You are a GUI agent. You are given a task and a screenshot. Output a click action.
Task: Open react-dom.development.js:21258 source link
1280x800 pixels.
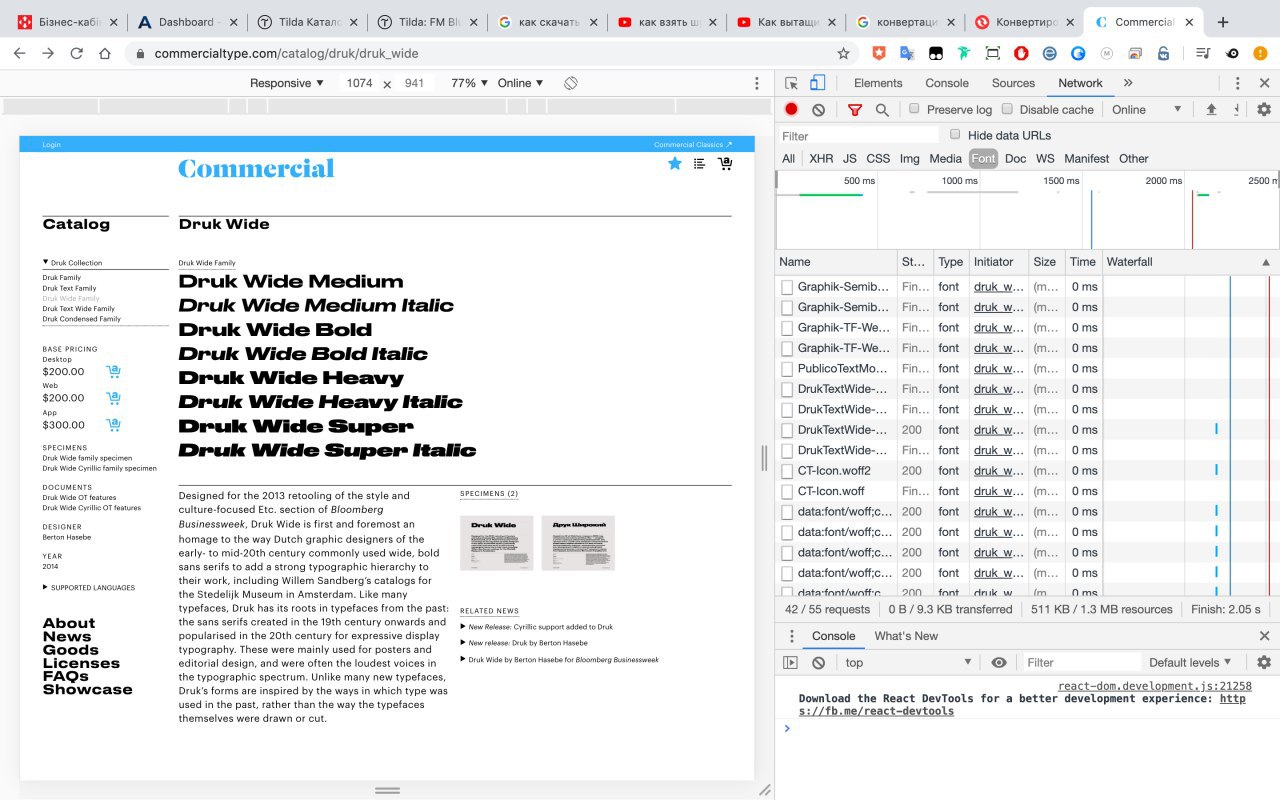point(1155,686)
